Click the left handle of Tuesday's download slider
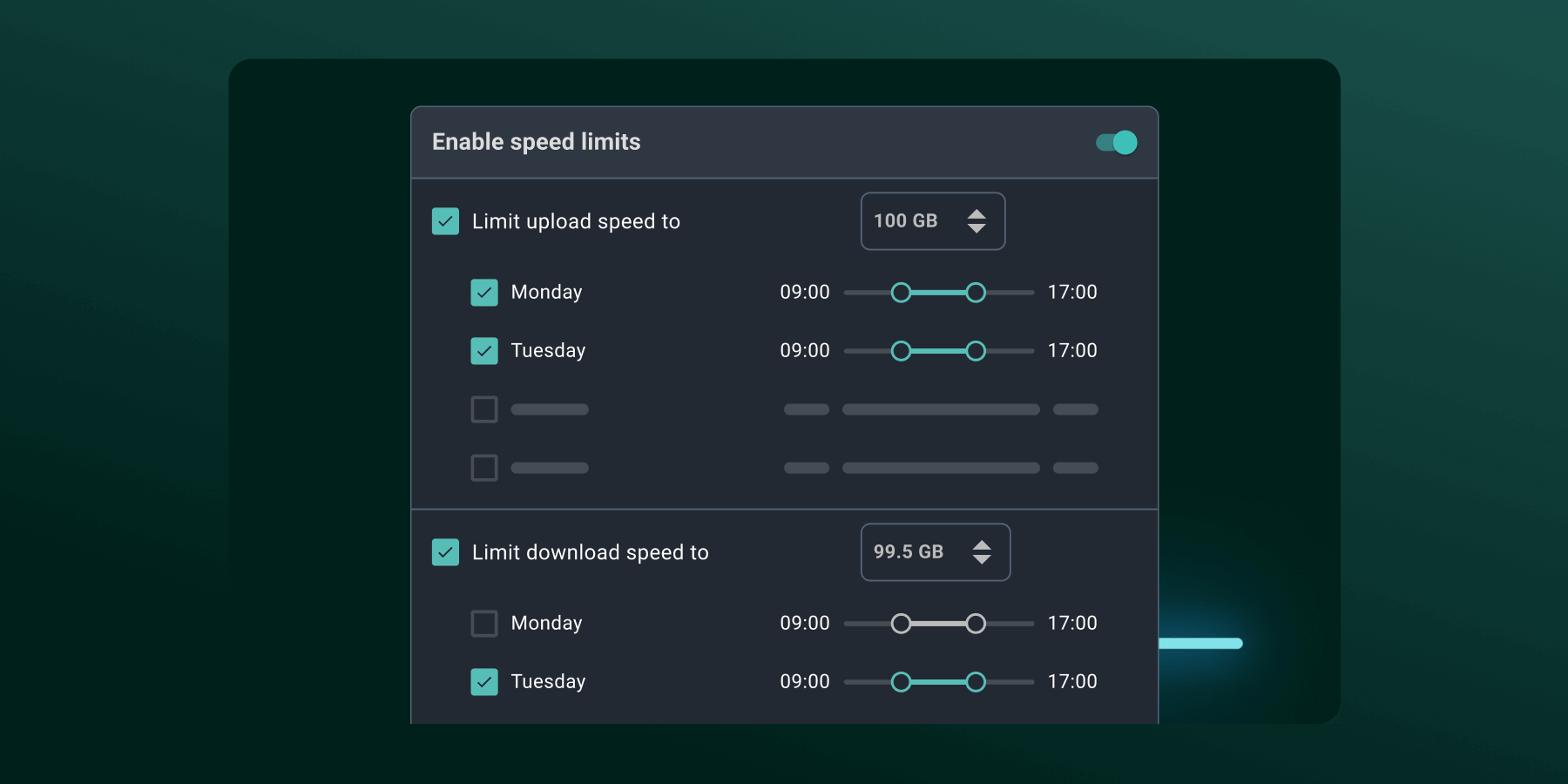Image resolution: width=1568 pixels, height=784 pixels. [902, 681]
